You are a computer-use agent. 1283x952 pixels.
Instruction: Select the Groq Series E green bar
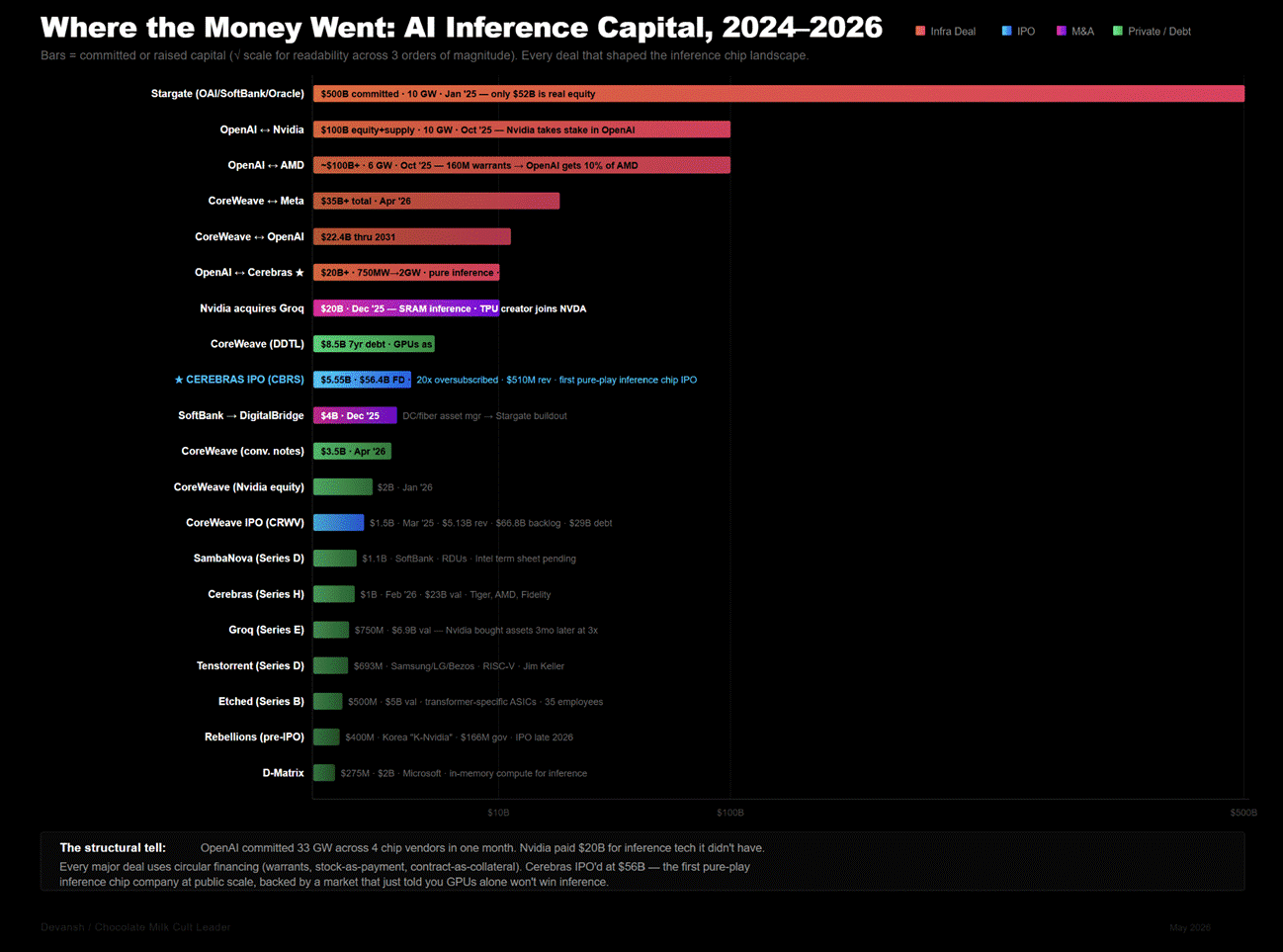pos(331,630)
